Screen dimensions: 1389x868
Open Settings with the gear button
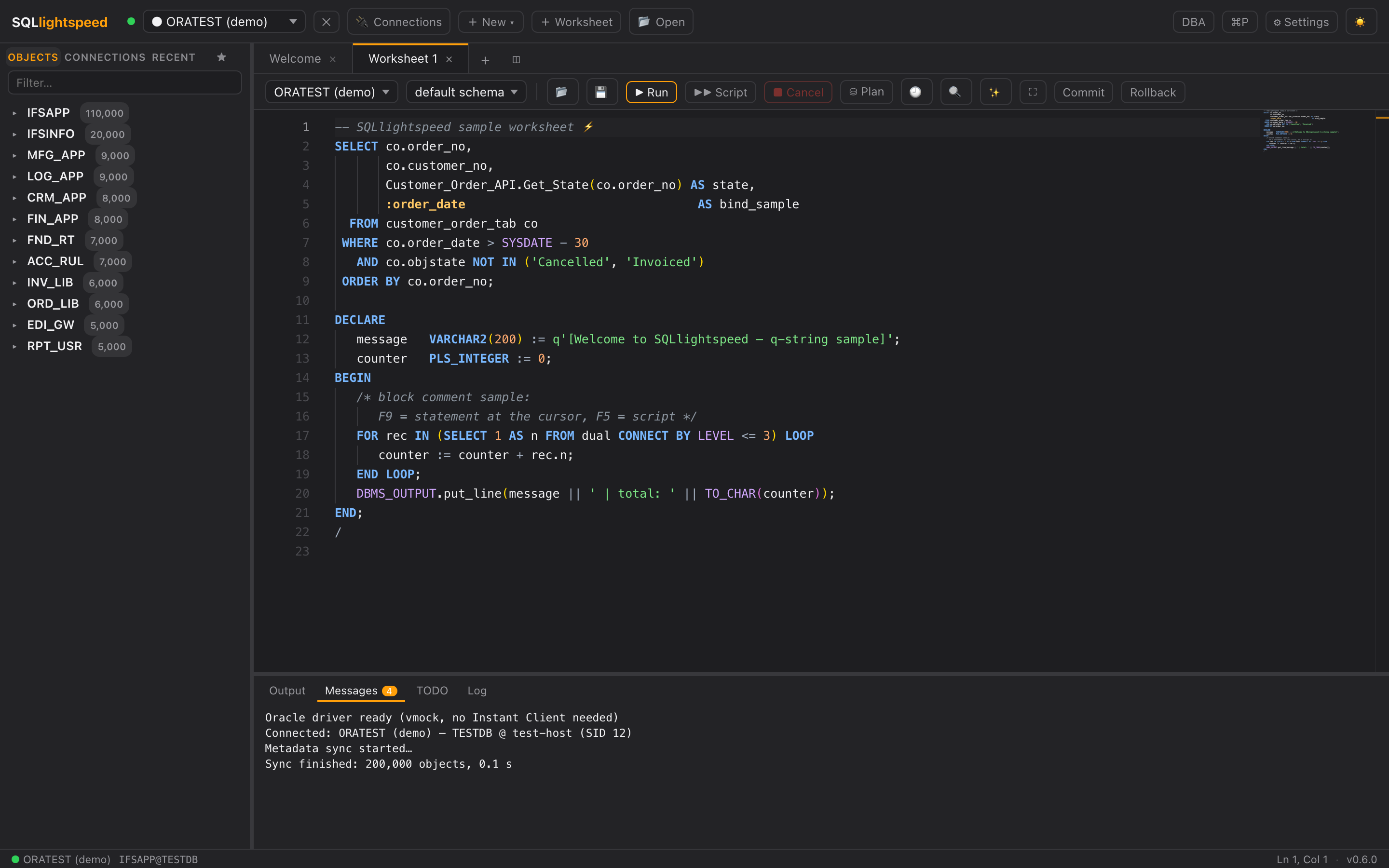click(x=1301, y=22)
